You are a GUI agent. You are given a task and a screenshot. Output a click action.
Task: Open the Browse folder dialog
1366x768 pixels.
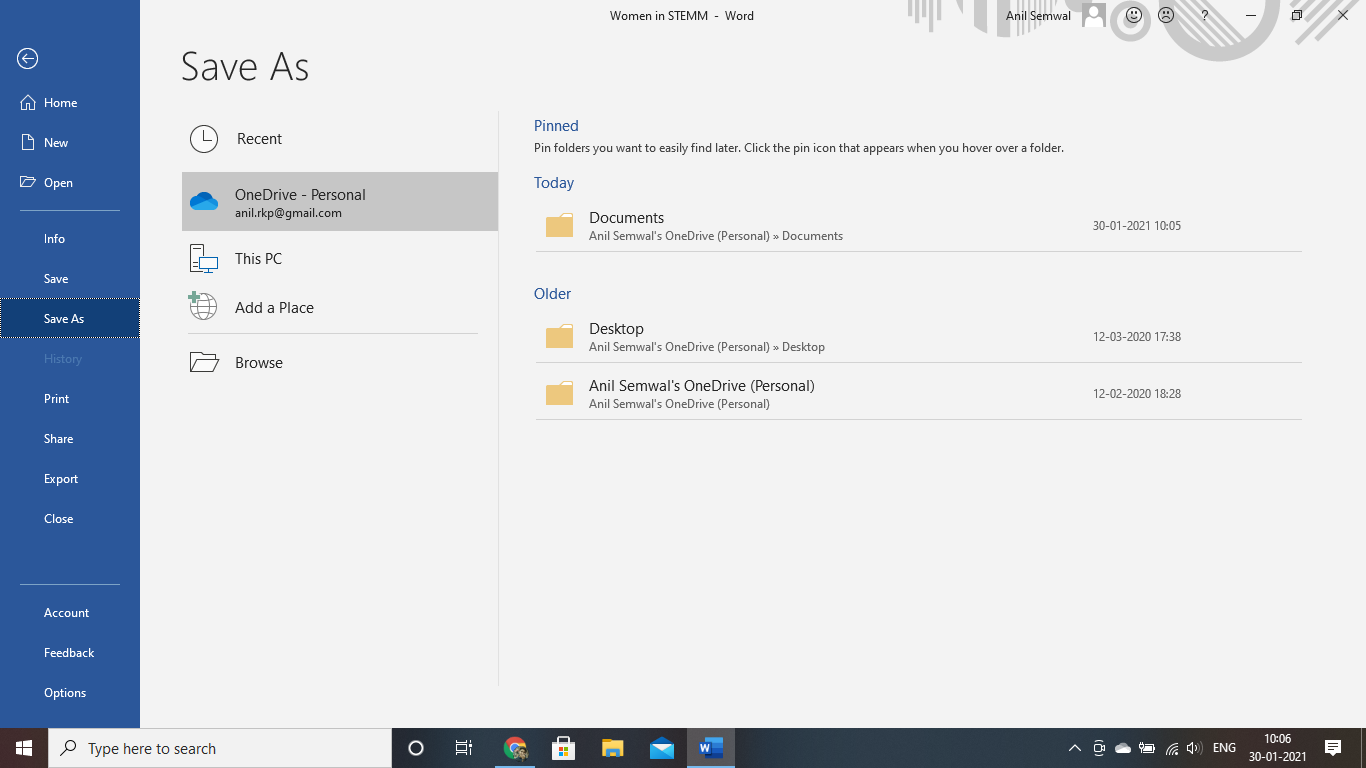(x=340, y=362)
